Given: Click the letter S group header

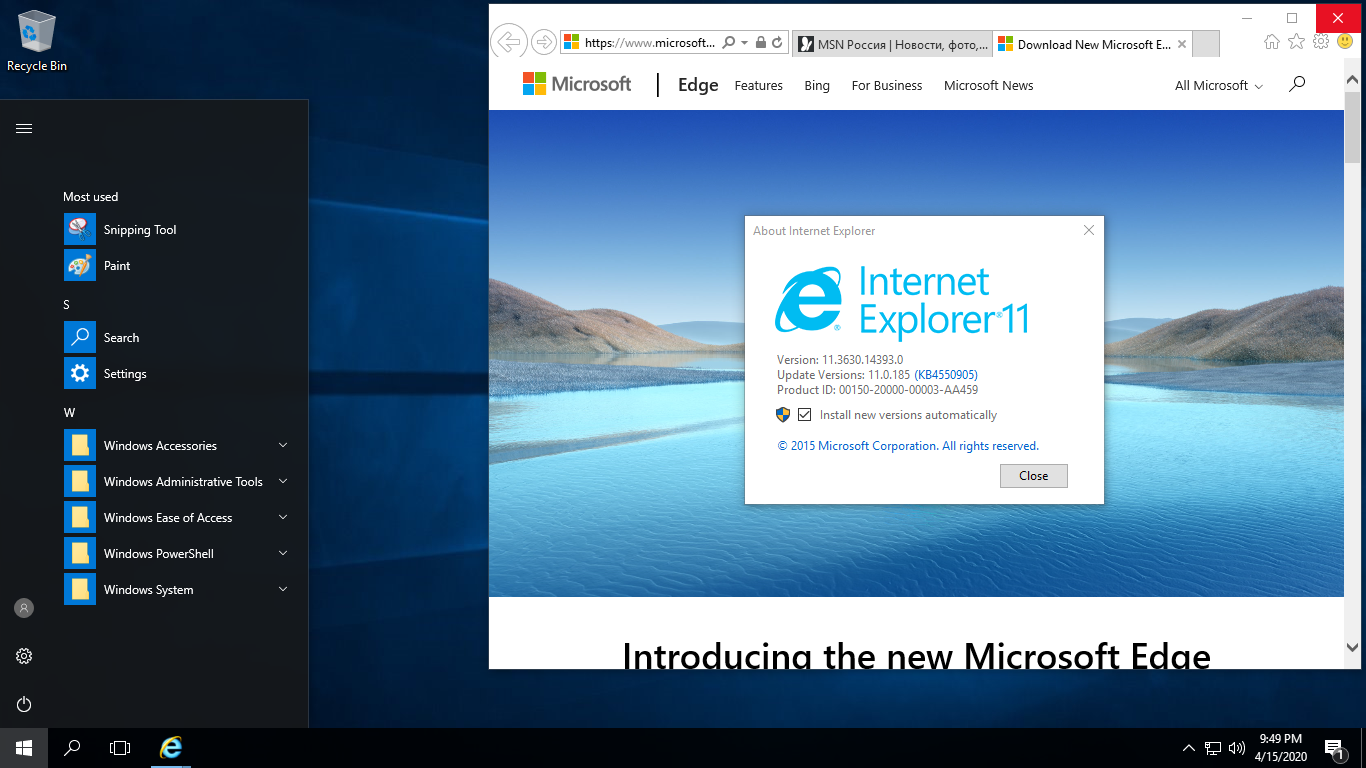Looking at the screenshot, I should click(x=67, y=305).
